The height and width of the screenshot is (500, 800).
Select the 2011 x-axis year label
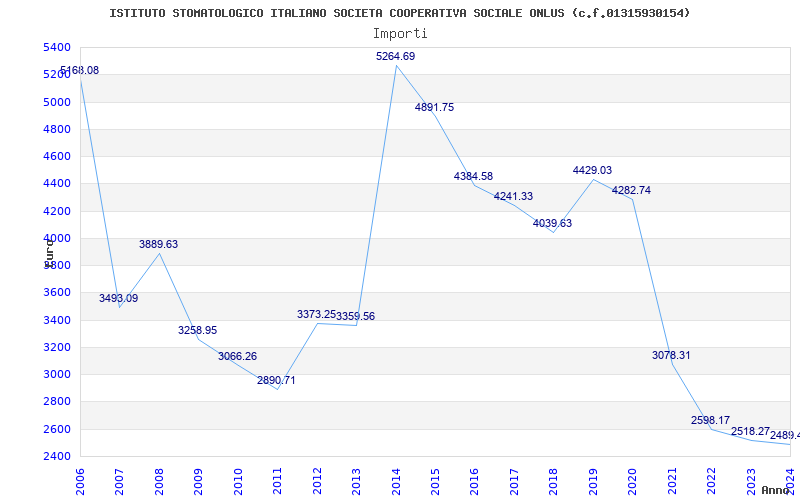point(277,482)
